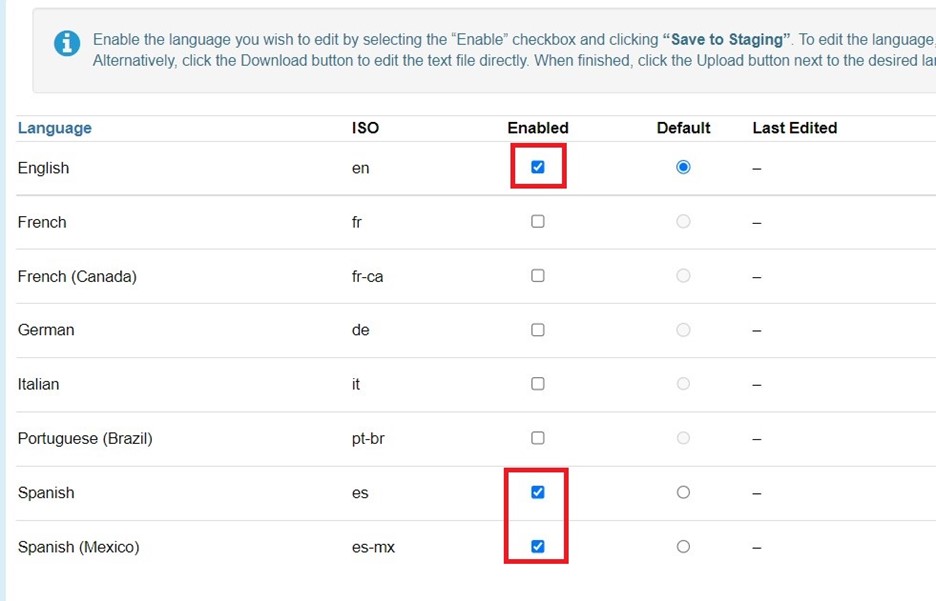Uncheck the Spanish (Mexico) Enabled checkbox
Image resolution: width=936 pixels, height=601 pixels.
[x=538, y=546]
